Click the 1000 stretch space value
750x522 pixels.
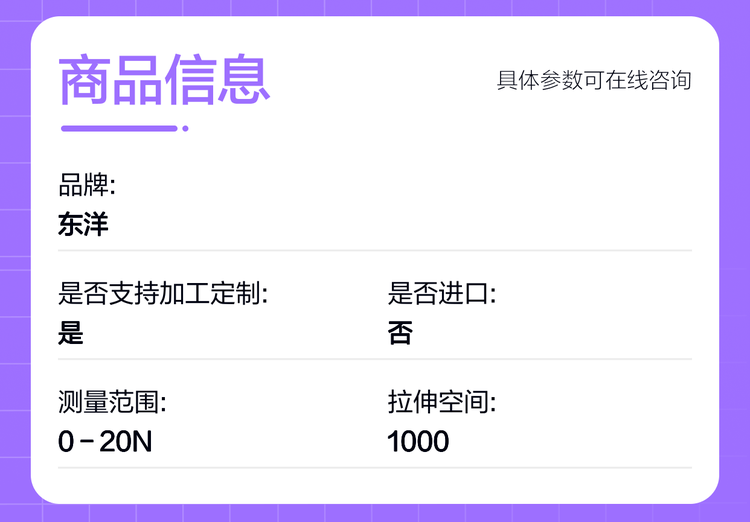coord(418,441)
